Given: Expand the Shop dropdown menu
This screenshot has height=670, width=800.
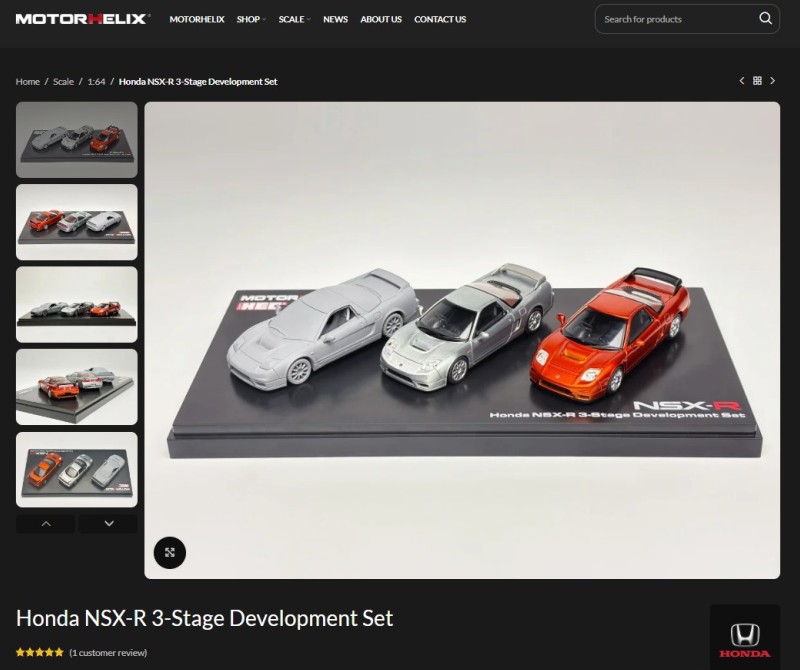Looking at the screenshot, I should [x=251, y=19].
